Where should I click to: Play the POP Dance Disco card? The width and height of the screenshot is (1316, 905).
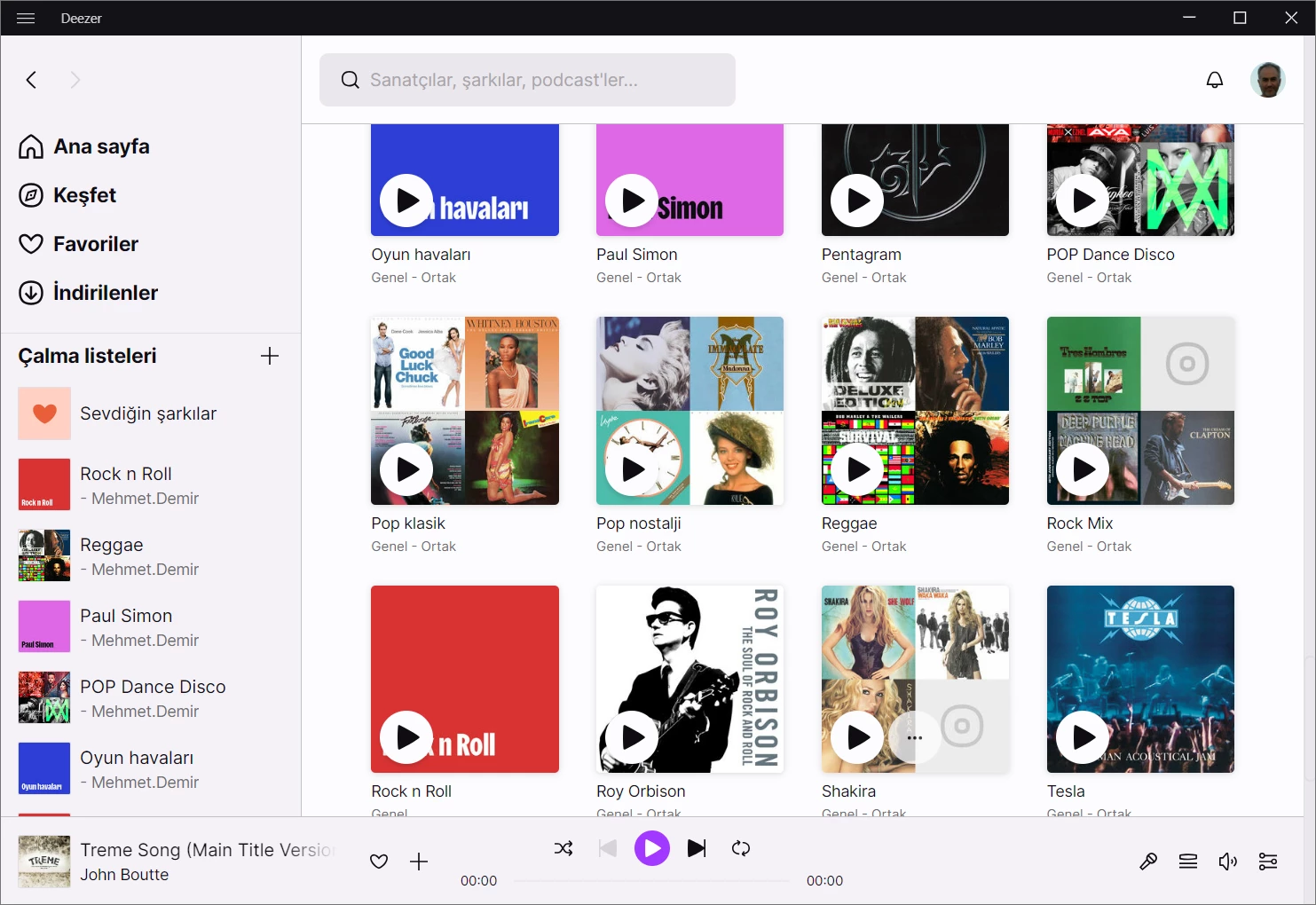[1083, 201]
